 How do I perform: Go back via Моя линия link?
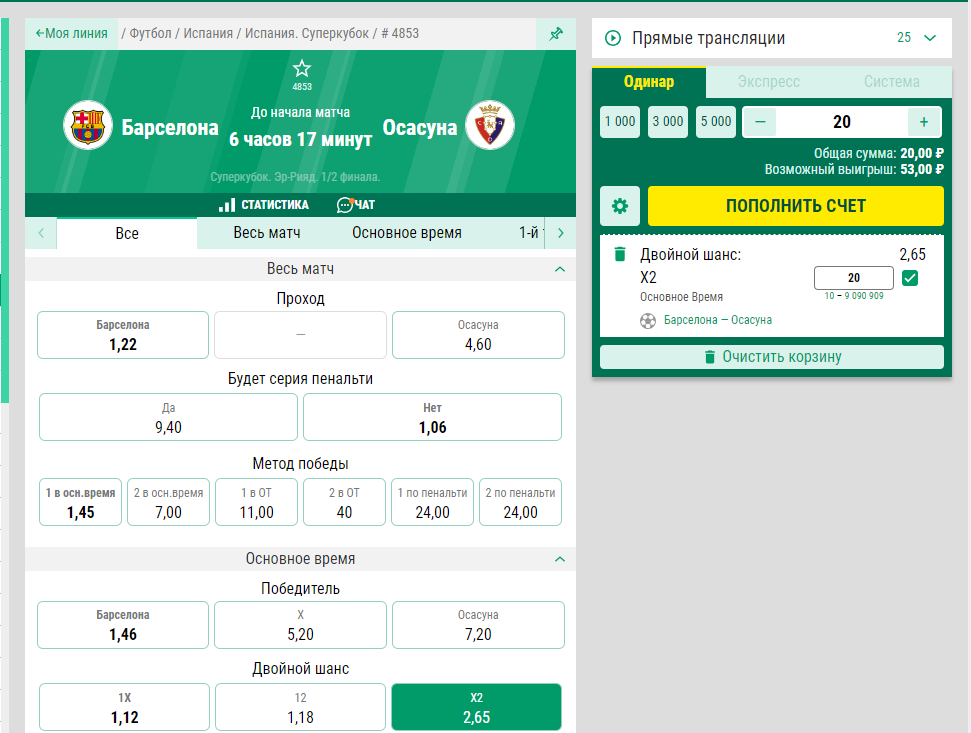click(x=71, y=33)
